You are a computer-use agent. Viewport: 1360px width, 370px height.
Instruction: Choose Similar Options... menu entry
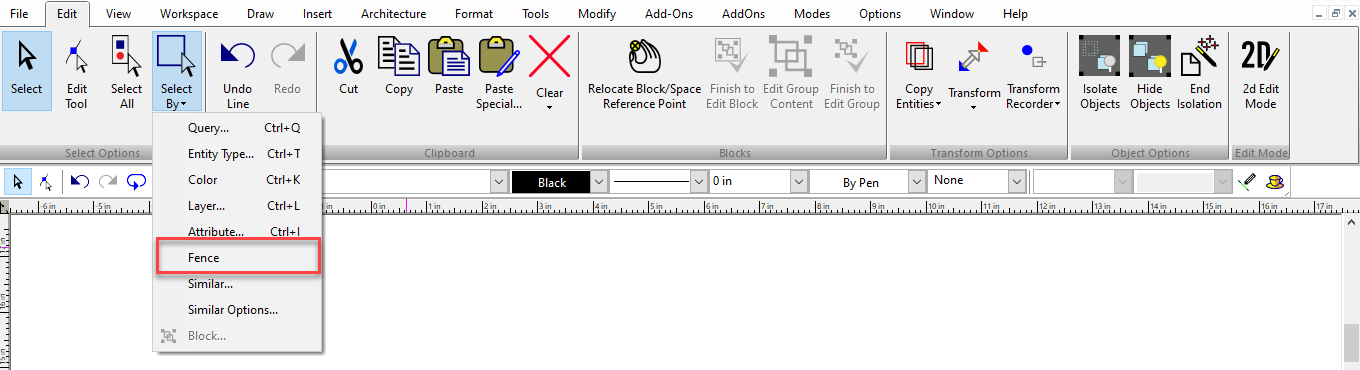pyautogui.click(x=233, y=310)
